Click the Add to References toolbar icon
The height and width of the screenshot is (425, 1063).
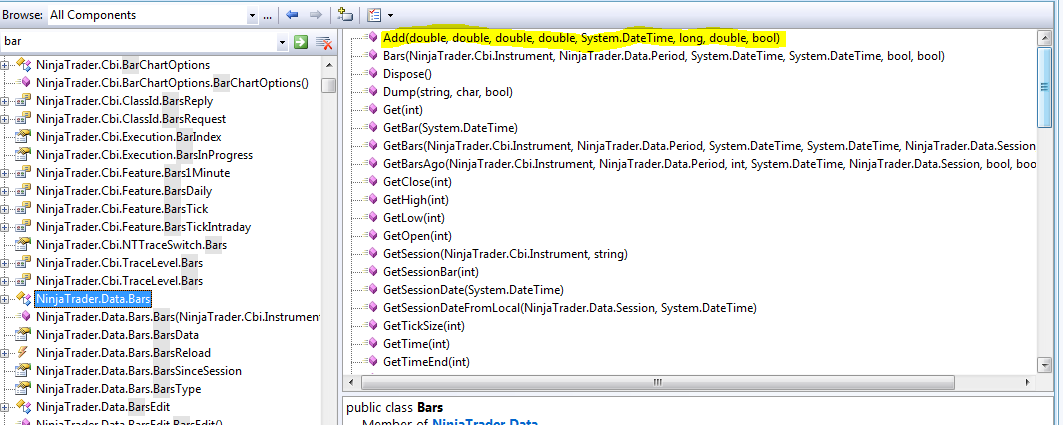pos(345,14)
